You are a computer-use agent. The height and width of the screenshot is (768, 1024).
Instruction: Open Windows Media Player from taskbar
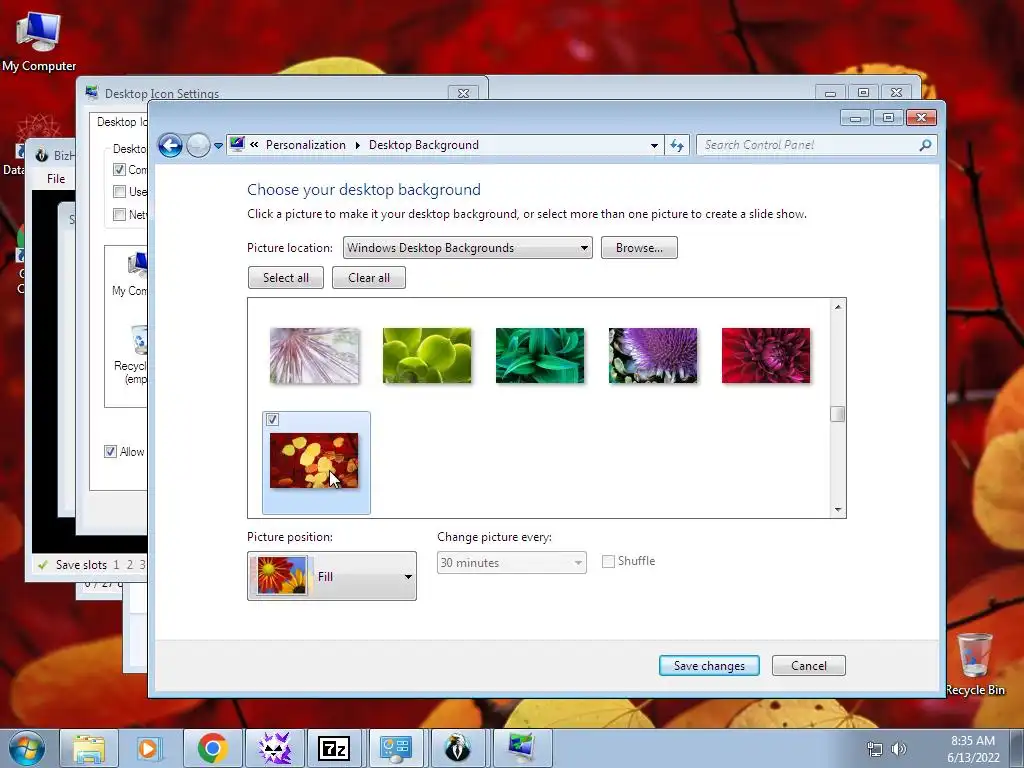(x=150, y=748)
